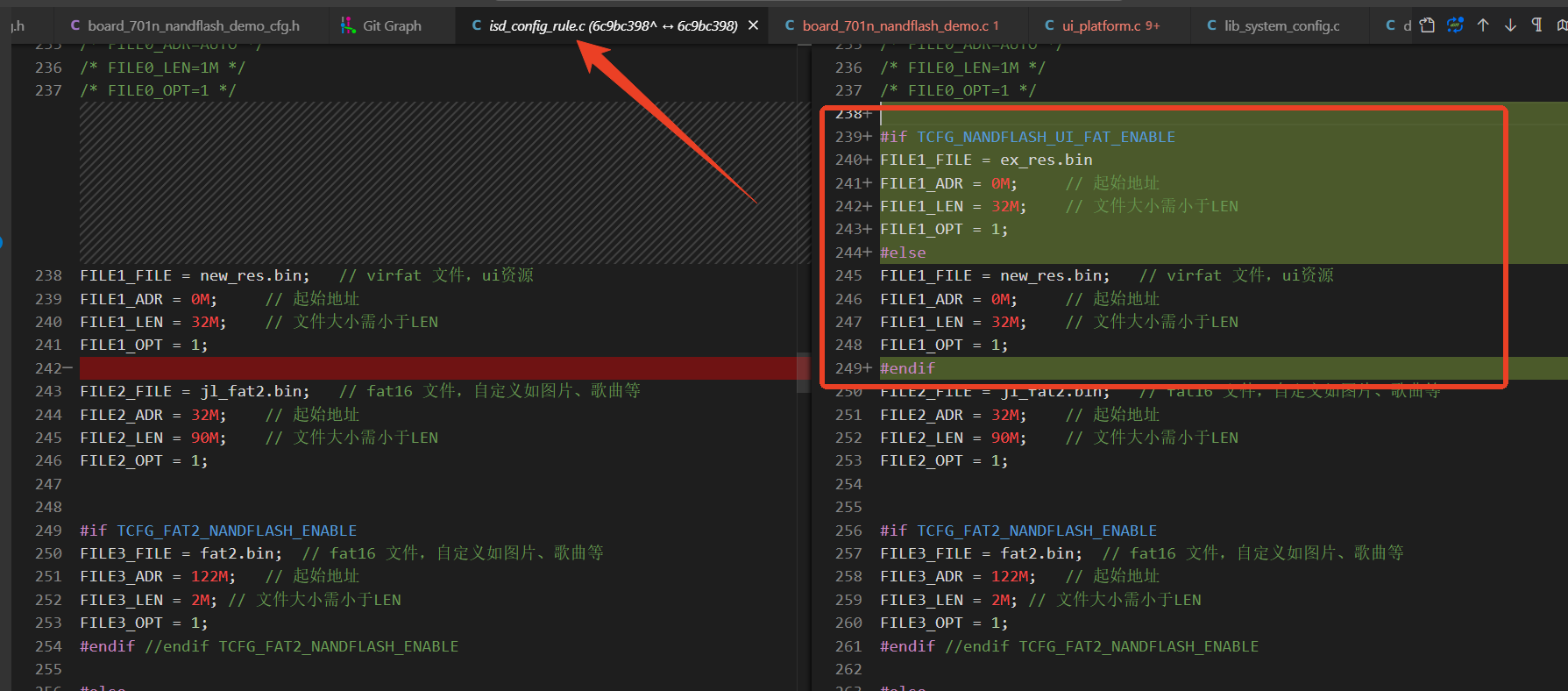Go to previous change with up arrow
This screenshot has height=691, width=1568.
click(x=1483, y=25)
